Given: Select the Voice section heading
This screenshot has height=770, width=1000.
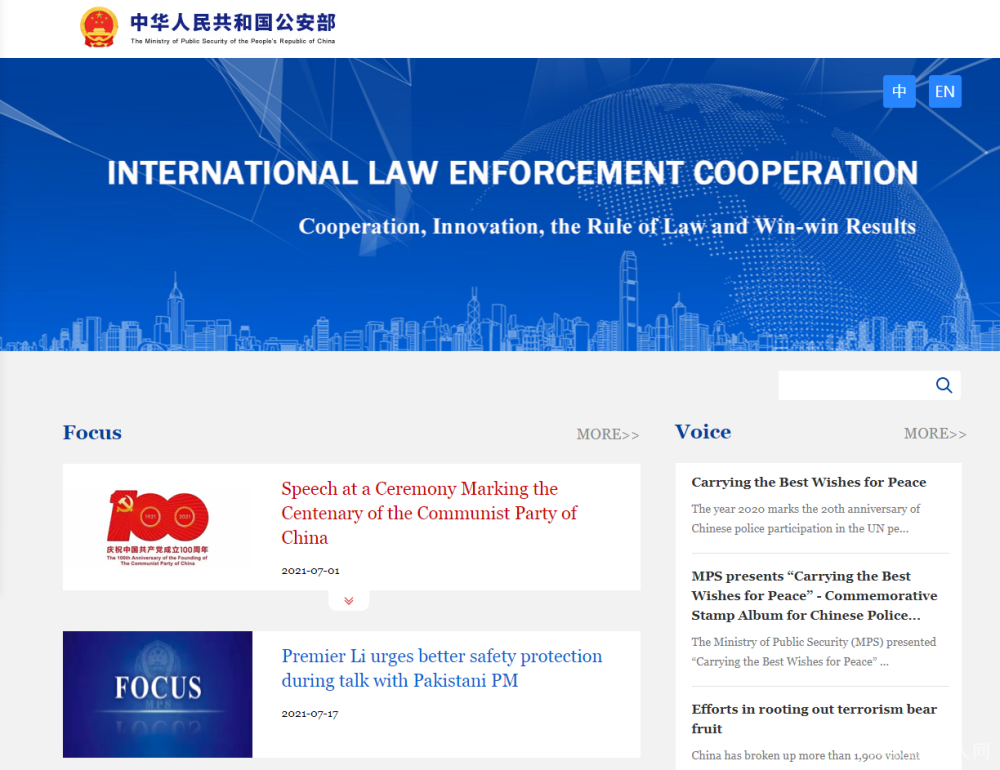Looking at the screenshot, I should [703, 431].
